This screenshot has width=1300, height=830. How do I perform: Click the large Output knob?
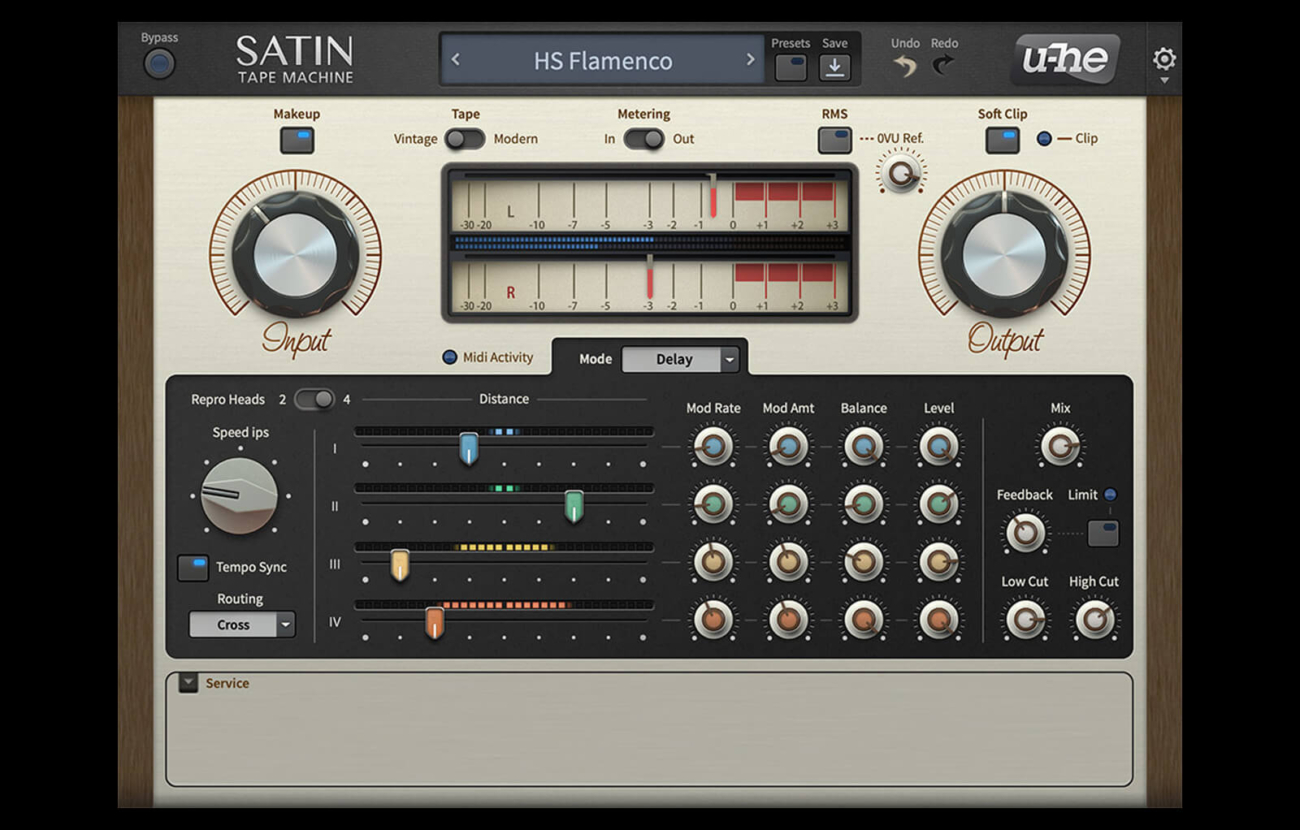click(1004, 254)
